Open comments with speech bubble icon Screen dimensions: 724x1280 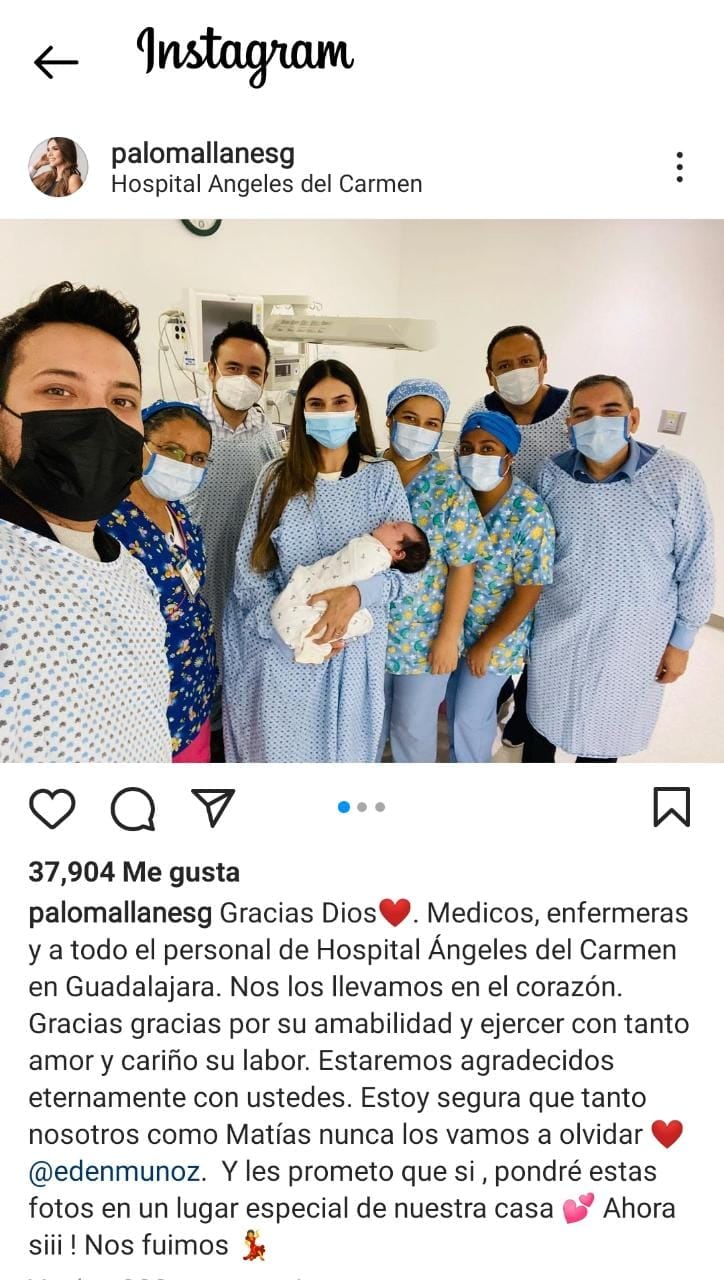click(133, 808)
